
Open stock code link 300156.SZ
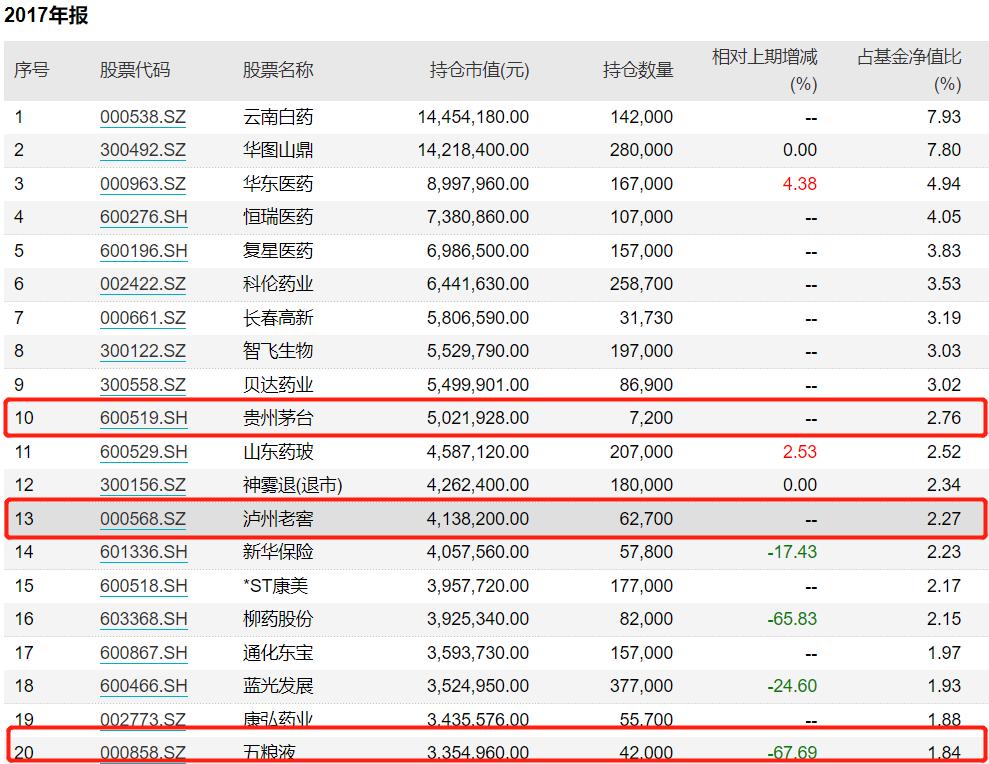coord(143,485)
